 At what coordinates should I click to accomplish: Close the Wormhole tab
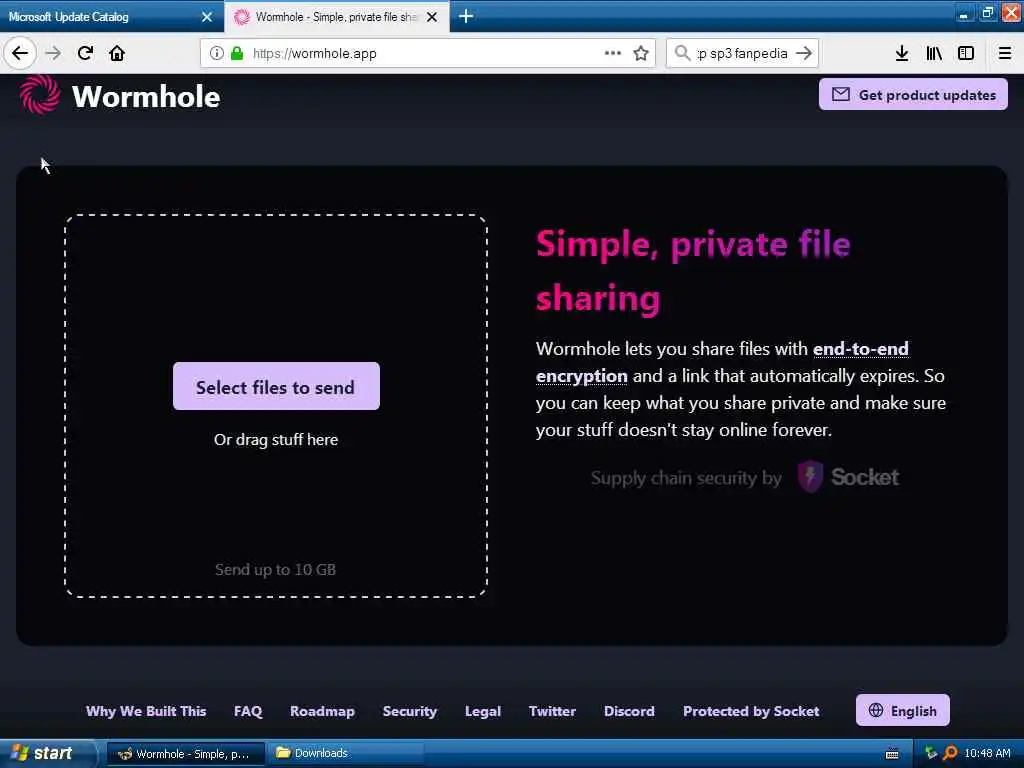coord(432,17)
